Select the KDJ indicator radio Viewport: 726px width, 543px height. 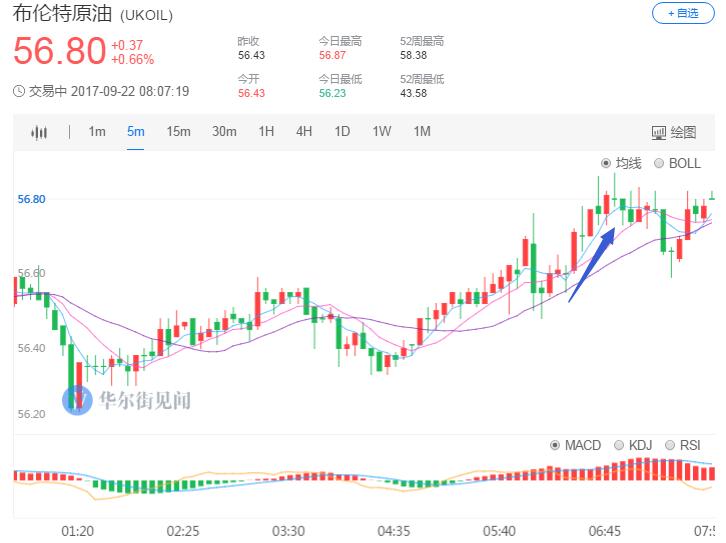pos(619,445)
